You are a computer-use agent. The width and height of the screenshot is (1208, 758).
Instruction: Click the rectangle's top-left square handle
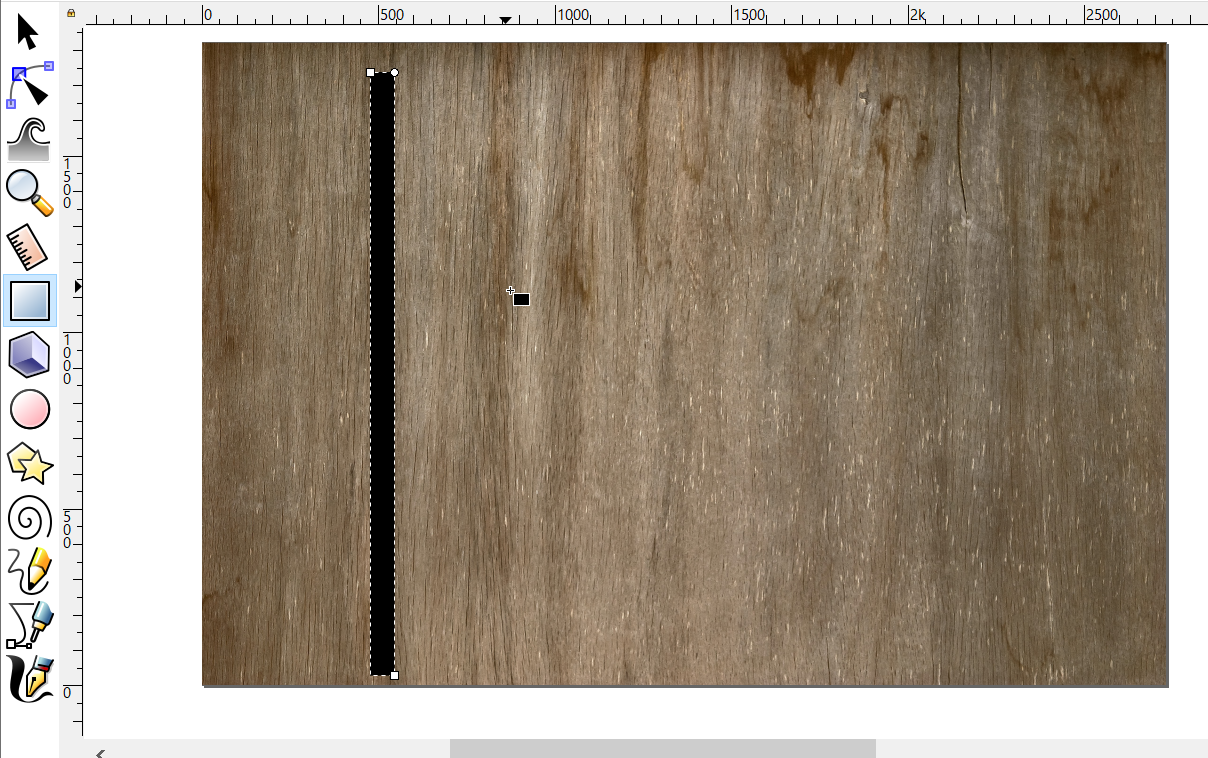coord(371,72)
